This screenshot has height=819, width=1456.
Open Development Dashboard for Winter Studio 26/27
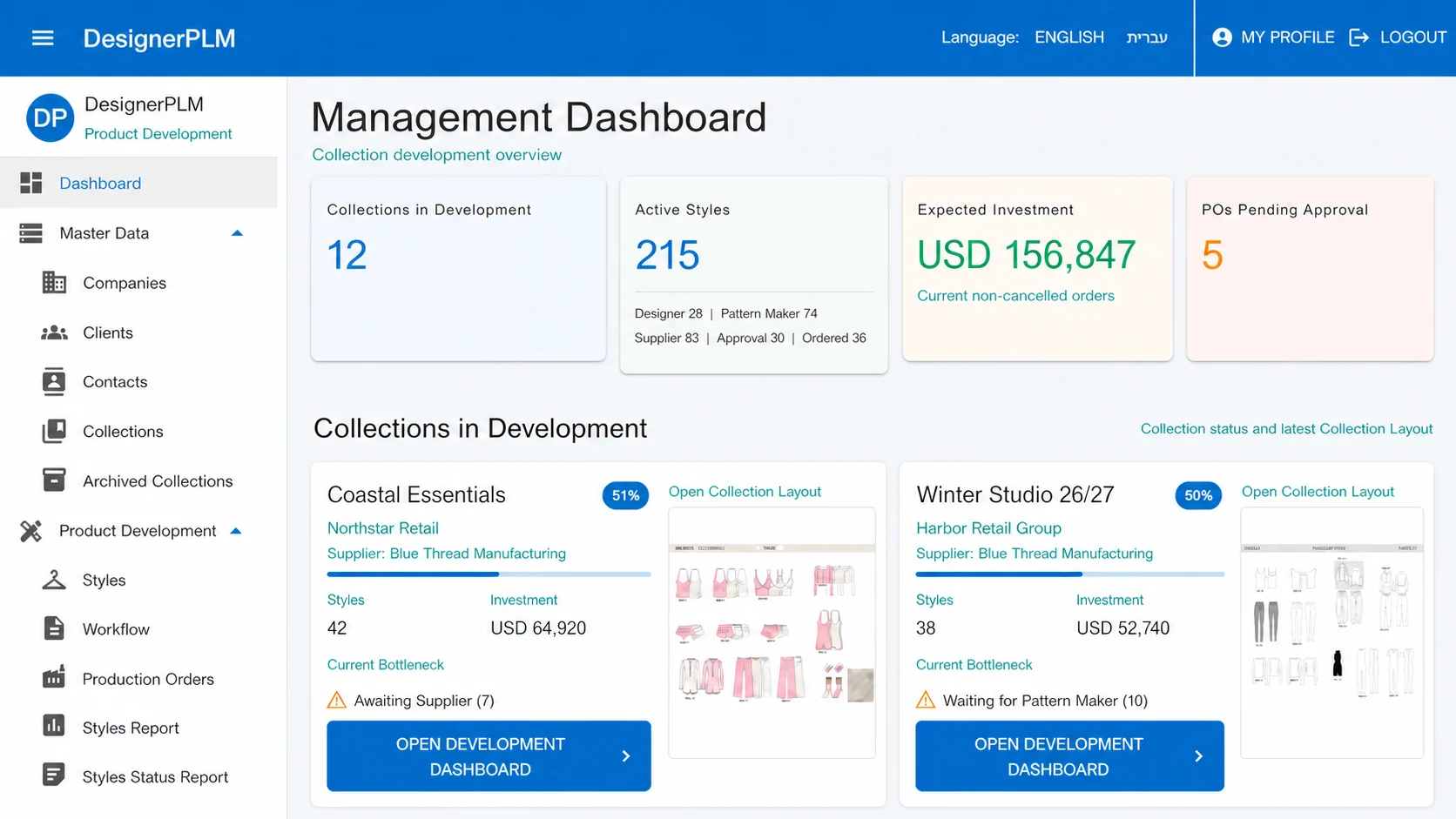(1069, 756)
